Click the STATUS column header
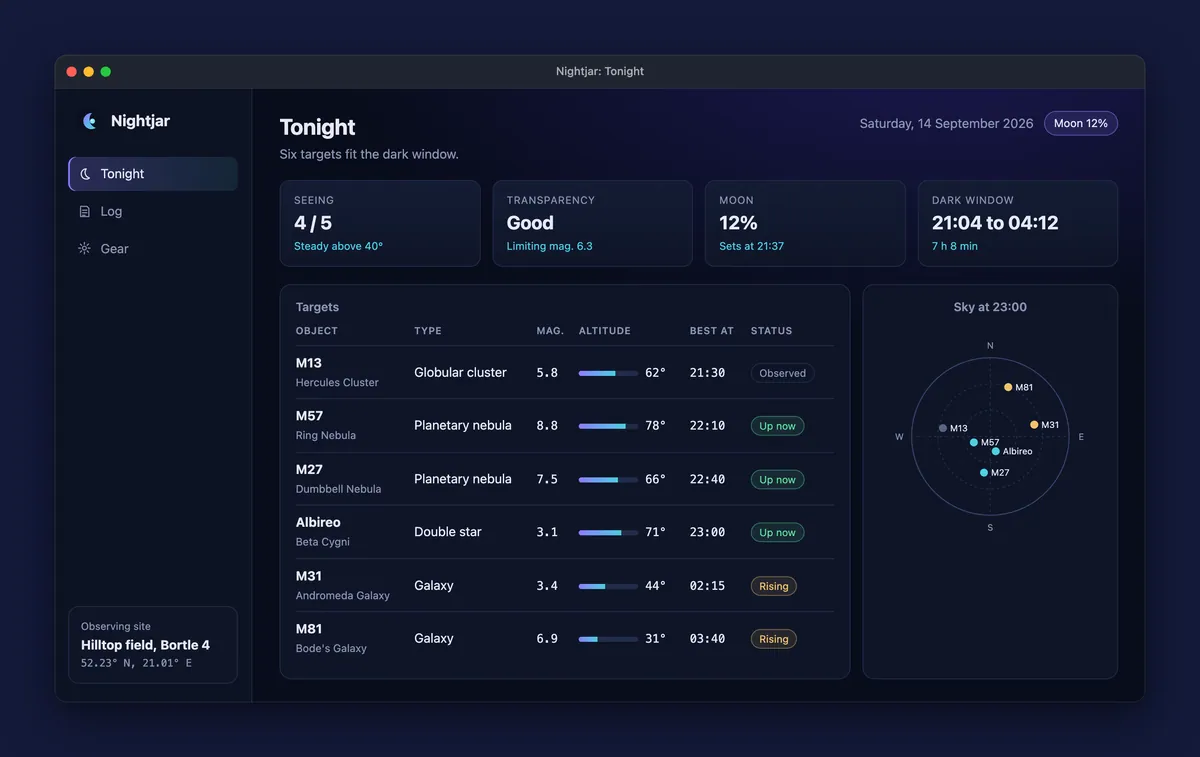Image resolution: width=1200 pixels, height=757 pixels. pyautogui.click(x=771, y=331)
